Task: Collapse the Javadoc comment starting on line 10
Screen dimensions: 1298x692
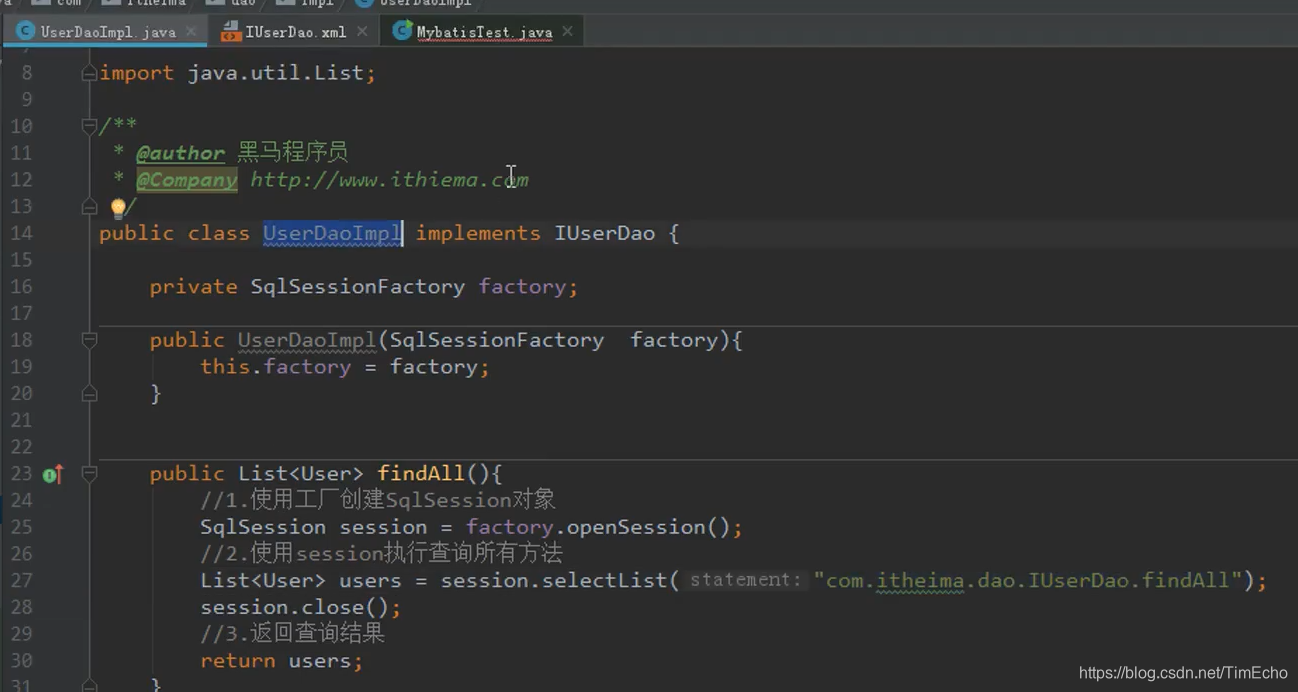Action: tap(89, 126)
